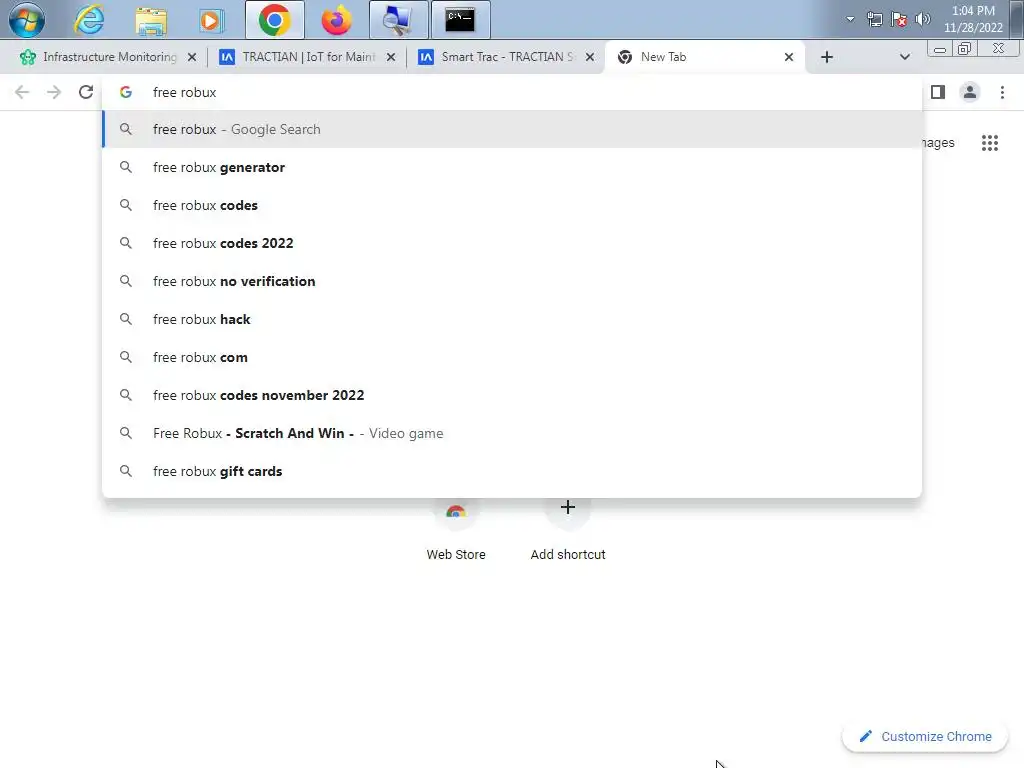This screenshot has height=768, width=1024.
Task: Close the Infrastructure Monitoring tab
Action: 192,57
